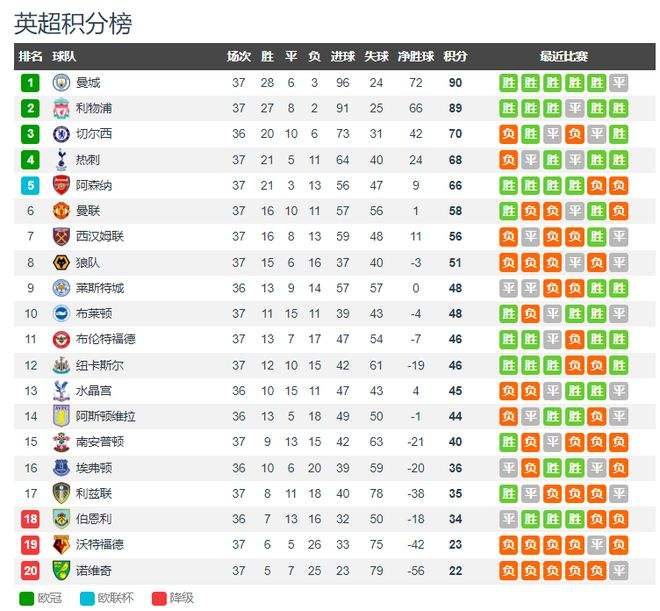Click the red 降级 legend swatch
This screenshot has width=660, height=611.
coord(159,598)
